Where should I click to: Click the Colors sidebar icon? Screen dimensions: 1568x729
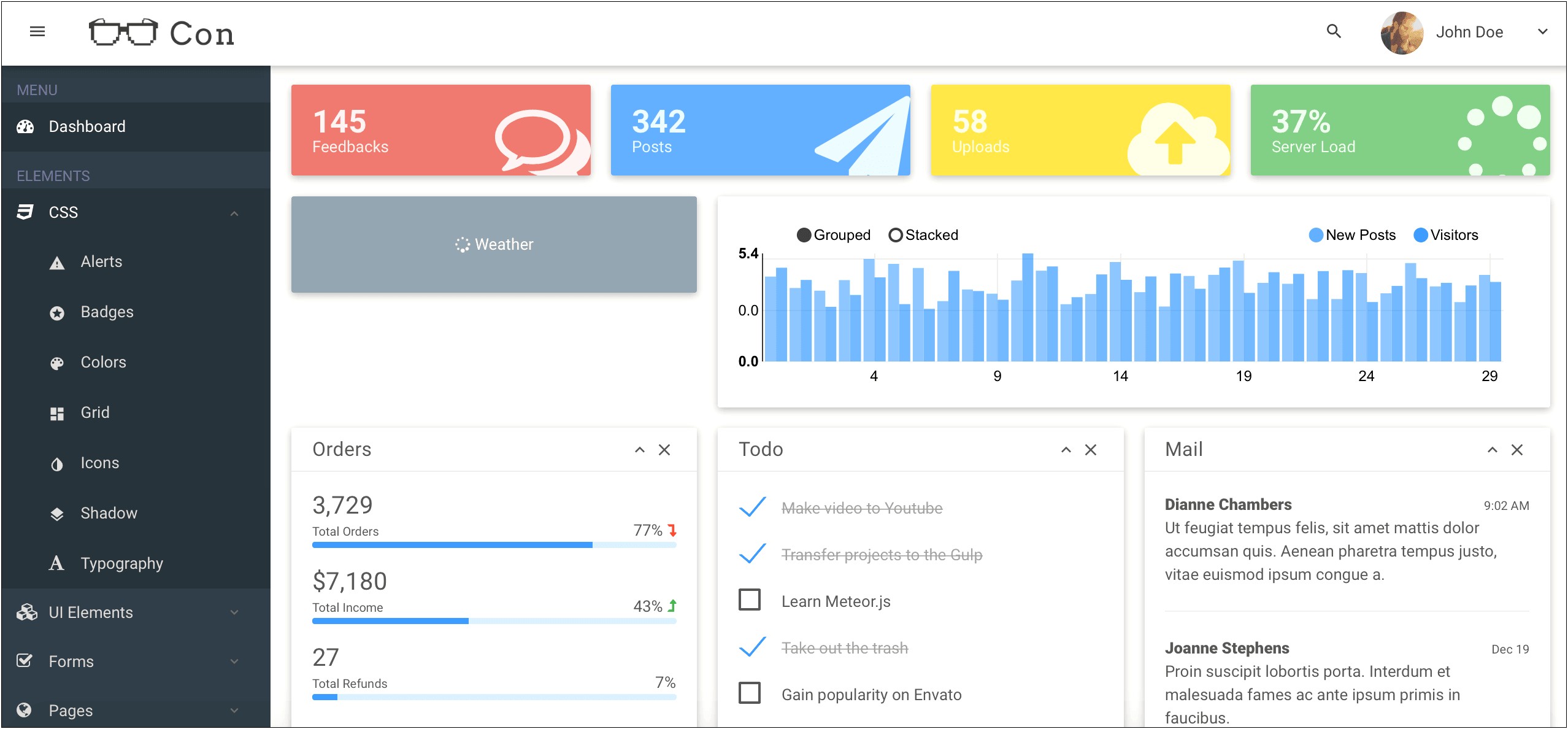point(57,362)
